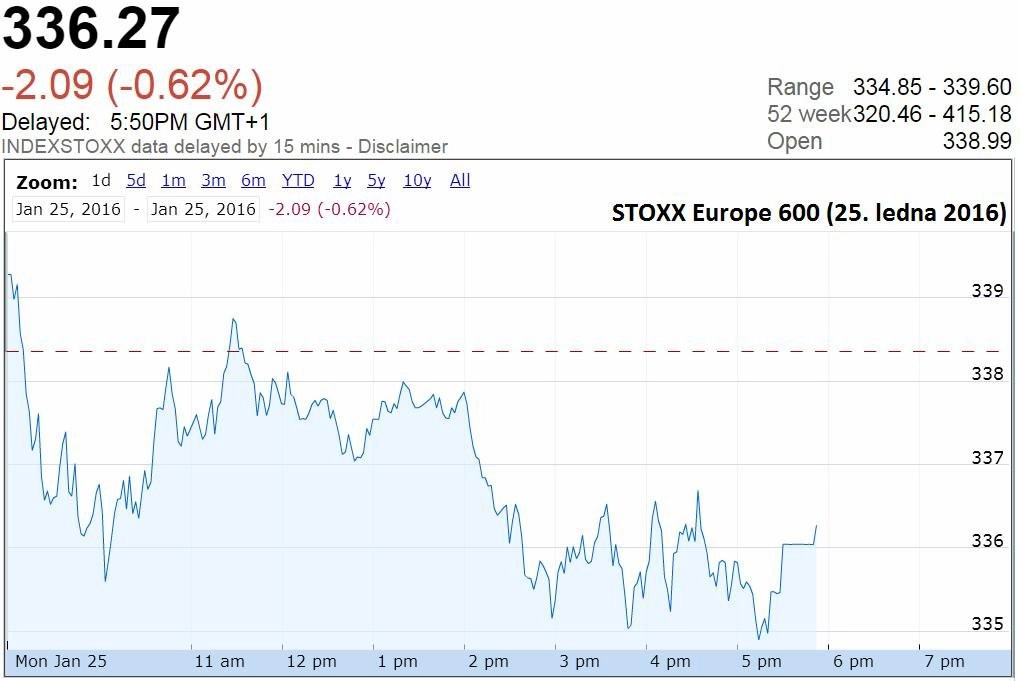Click the 339 price axis label
1020x681 pixels.
click(987, 291)
